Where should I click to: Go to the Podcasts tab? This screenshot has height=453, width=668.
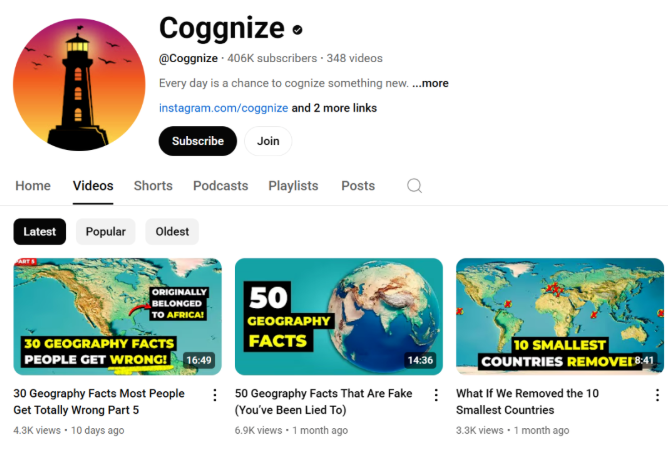(220, 186)
